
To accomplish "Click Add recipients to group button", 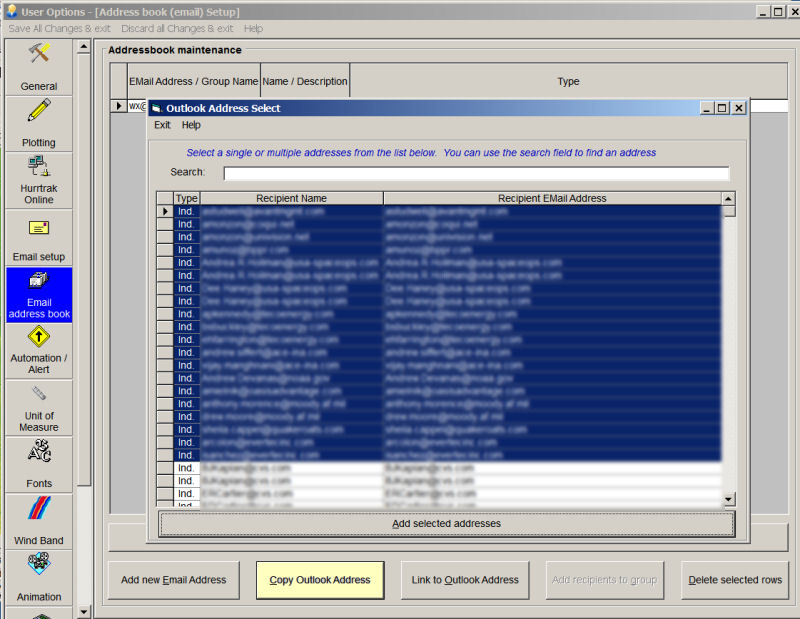I will click(x=605, y=580).
